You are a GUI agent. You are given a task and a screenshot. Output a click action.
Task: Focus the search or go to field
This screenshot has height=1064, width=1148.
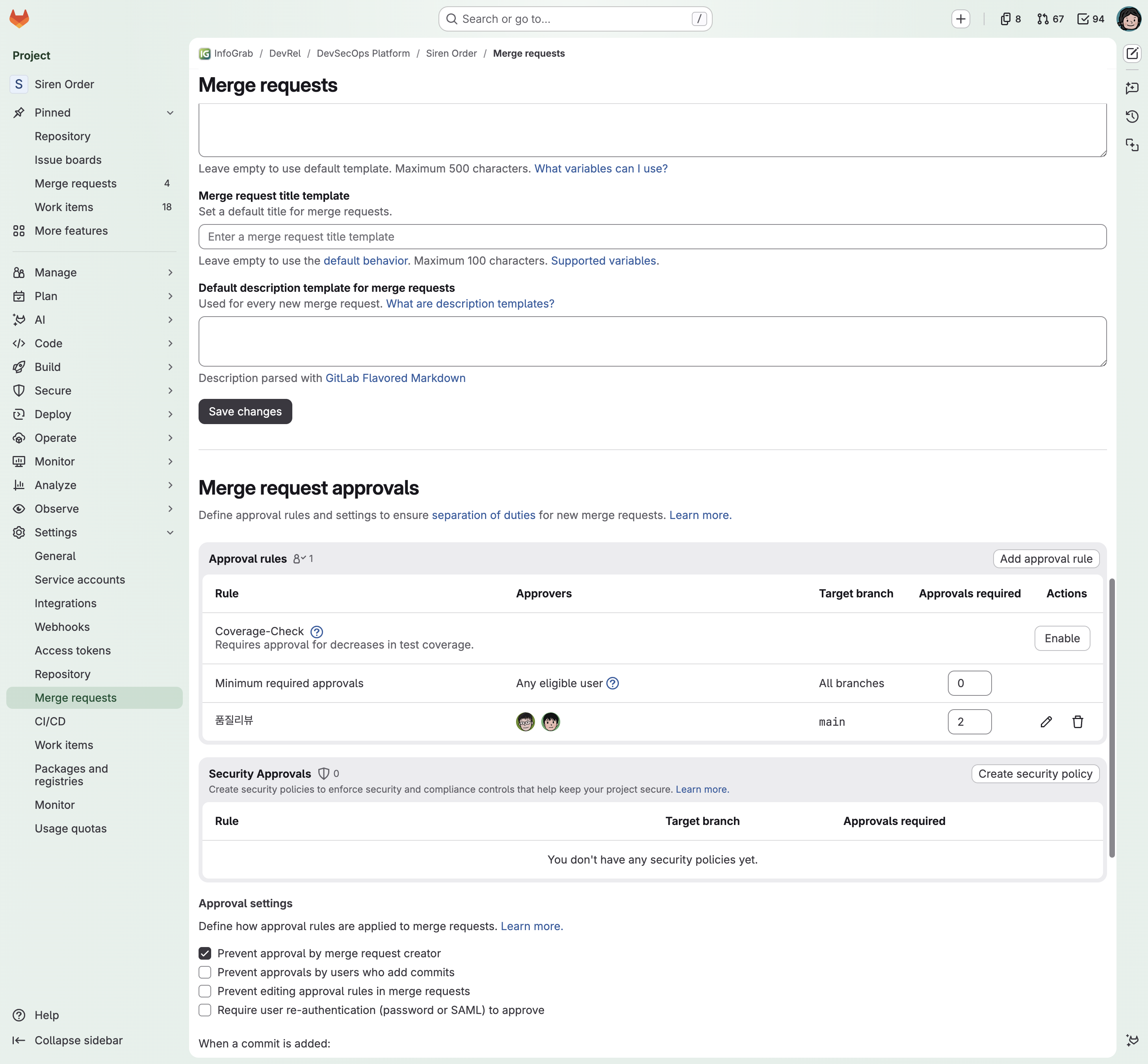tap(575, 19)
